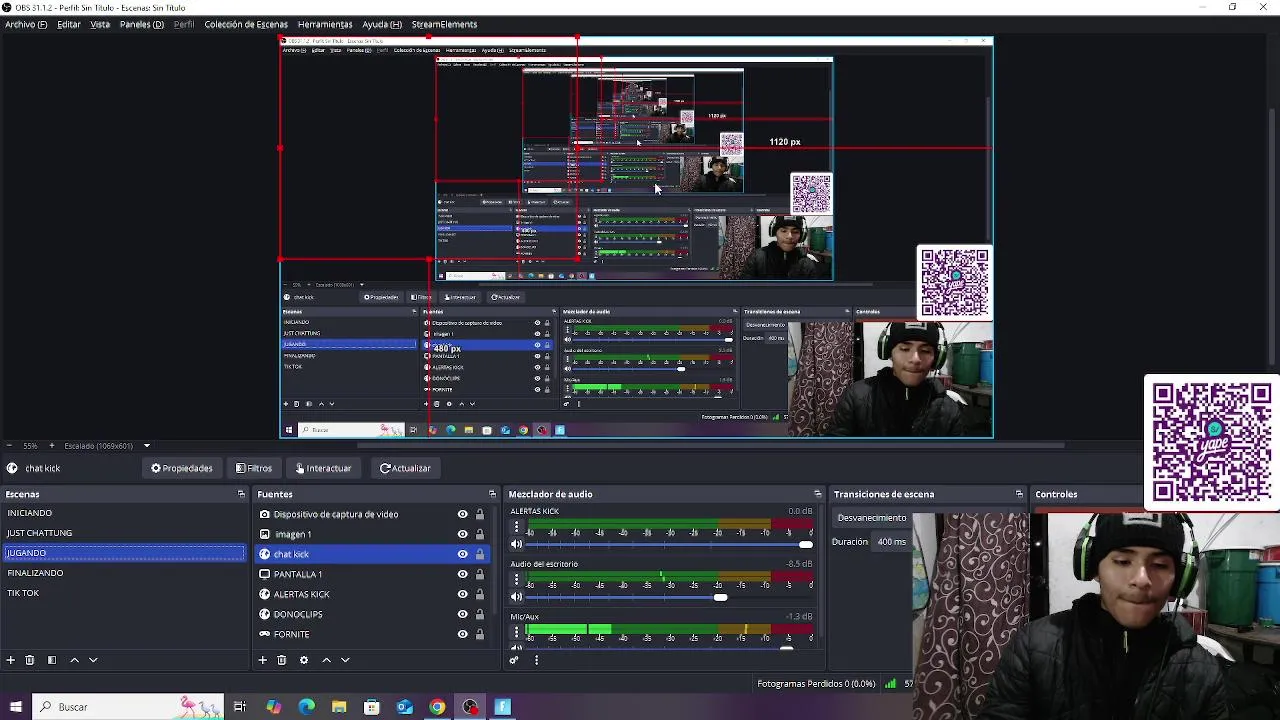1280x720 pixels.
Task: Click the Interactuar button
Action: [323, 468]
